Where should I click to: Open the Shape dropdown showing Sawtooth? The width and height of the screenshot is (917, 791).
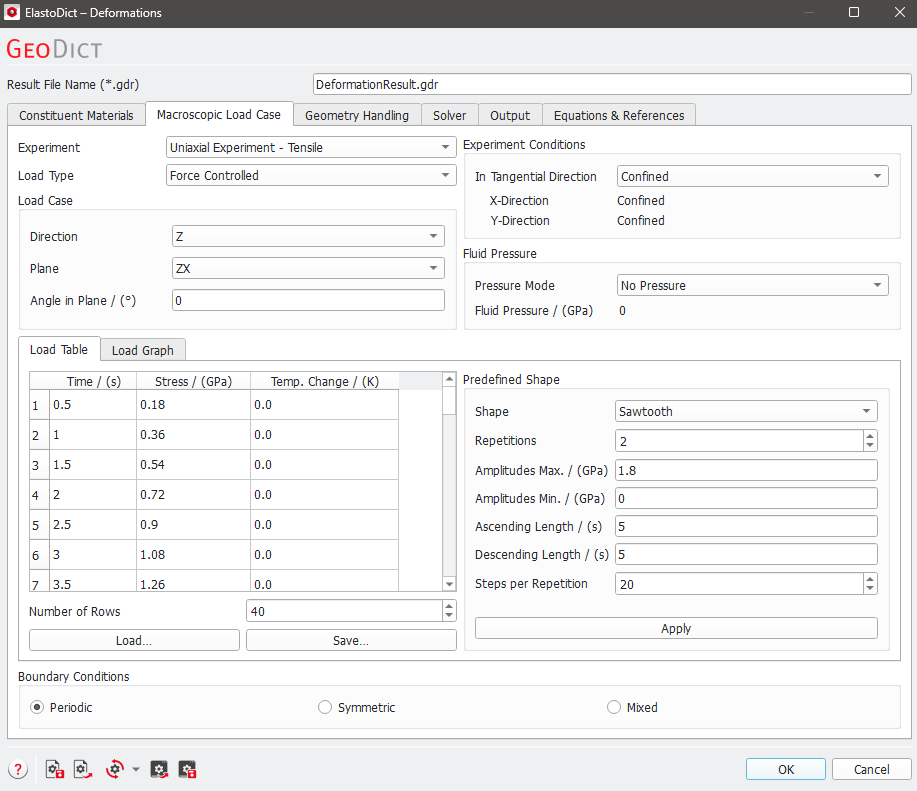tap(746, 411)
